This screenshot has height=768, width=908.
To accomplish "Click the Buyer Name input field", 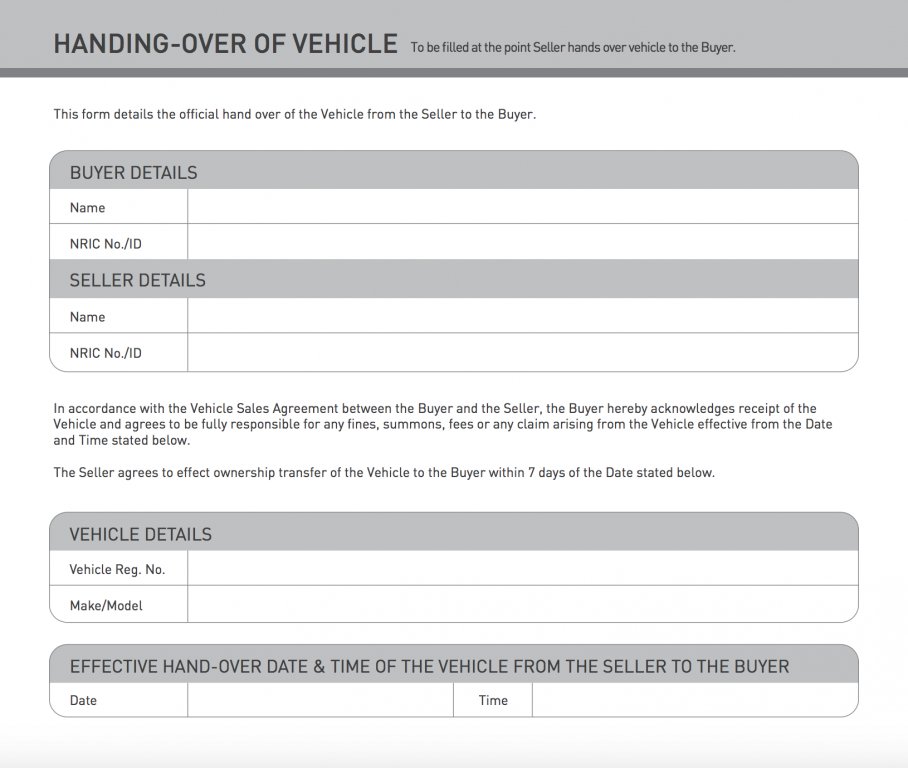I will pos(522,207).
